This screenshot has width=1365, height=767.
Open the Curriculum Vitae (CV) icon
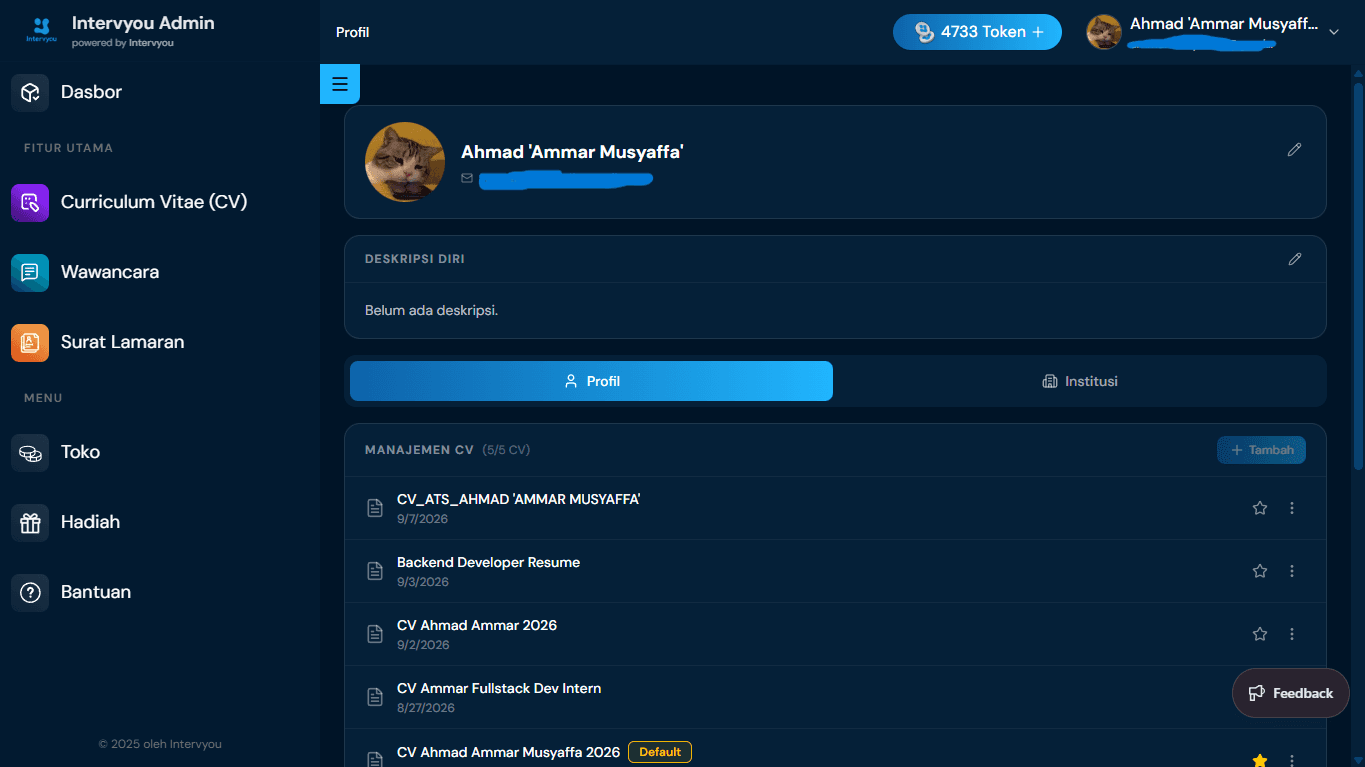click(x=30, y=202)
